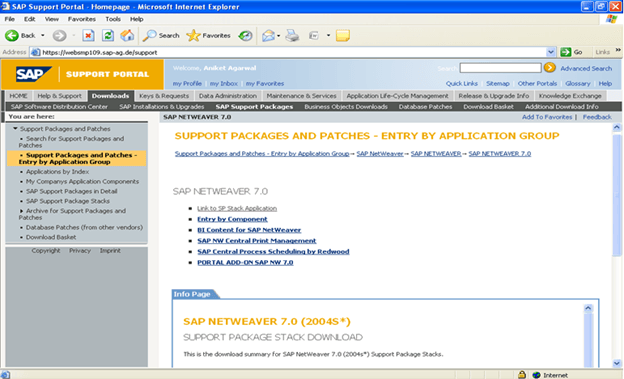Switch to the Keys & Requests tab

164,96
